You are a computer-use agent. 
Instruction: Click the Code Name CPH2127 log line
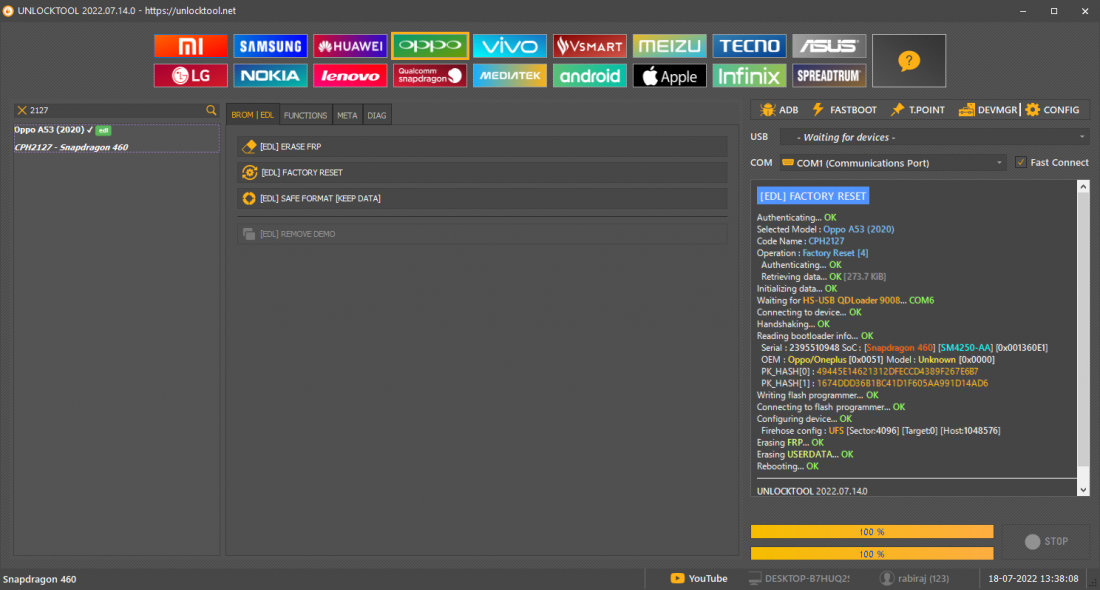[x=800, y=241]
